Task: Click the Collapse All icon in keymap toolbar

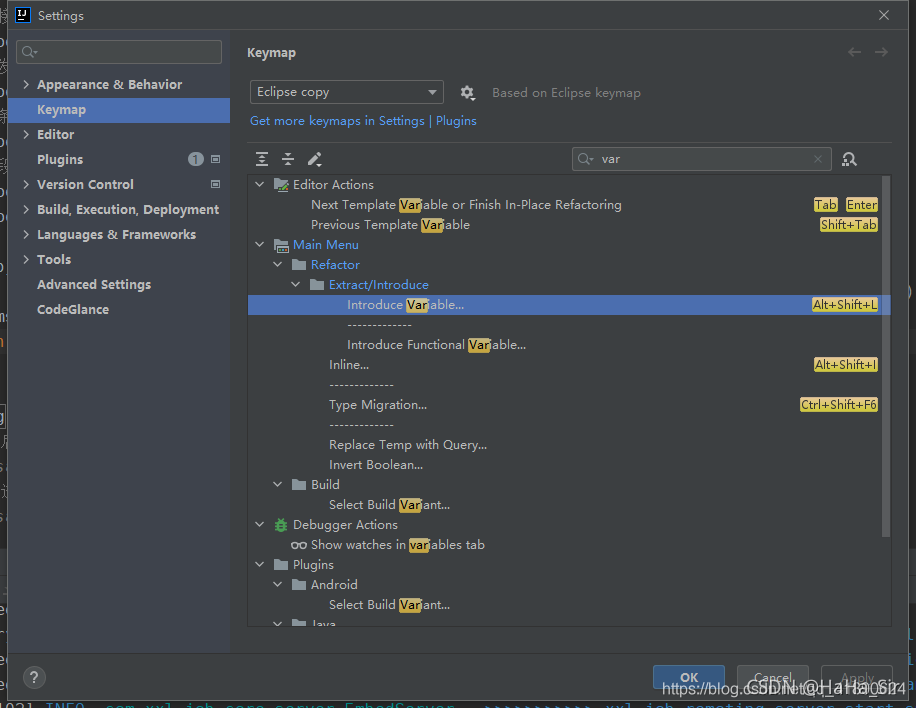Action: [288, 159]
